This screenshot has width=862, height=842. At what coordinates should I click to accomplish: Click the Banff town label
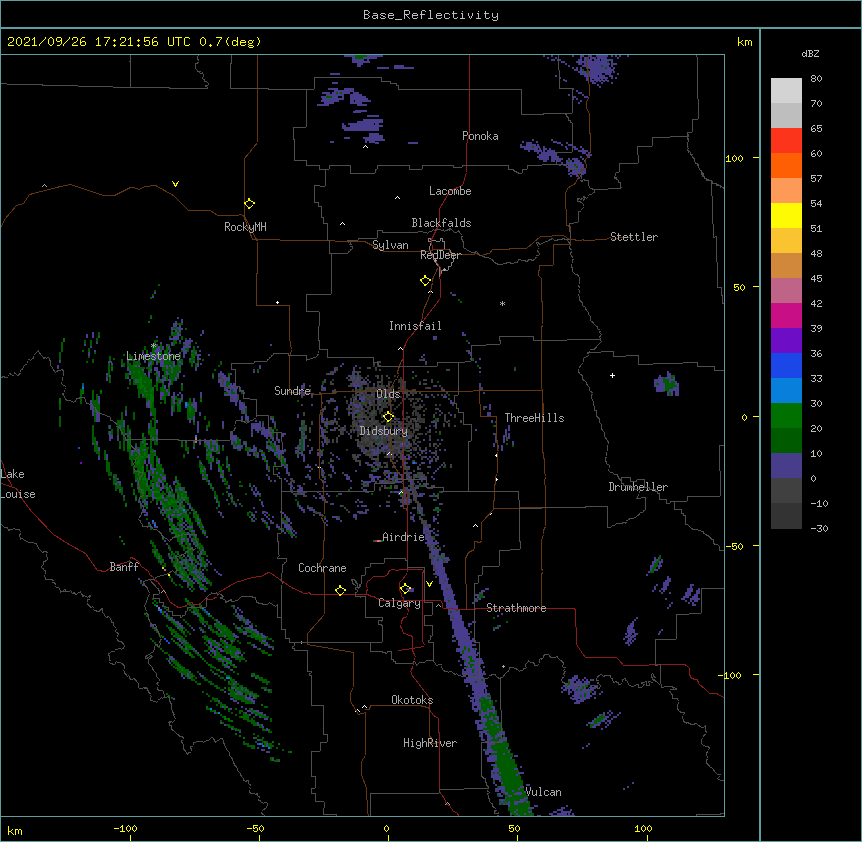tap(124, 567)
